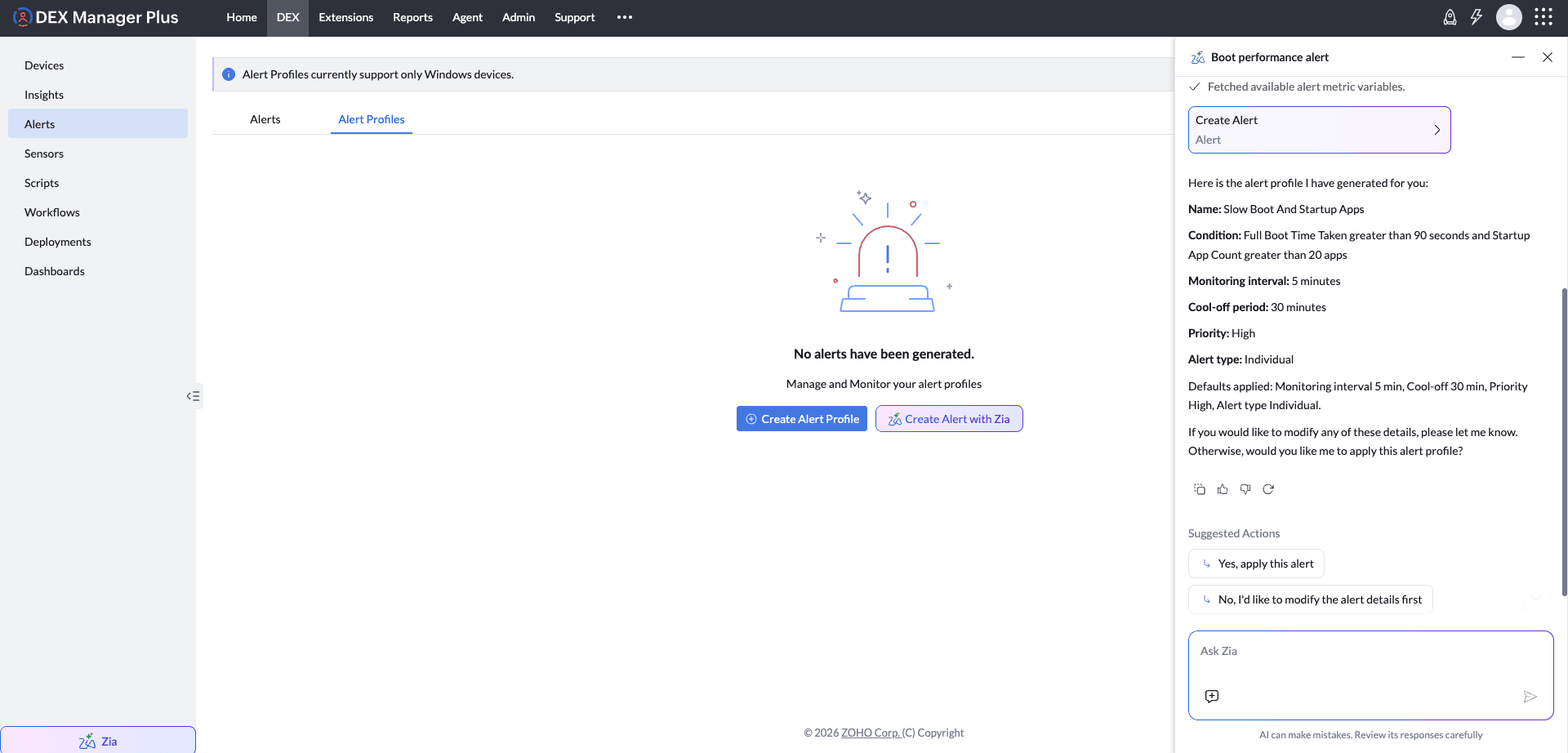Go to Workflows in the sidebar
The height and width of the screenshot is (753, 1568).
point(98,212)
